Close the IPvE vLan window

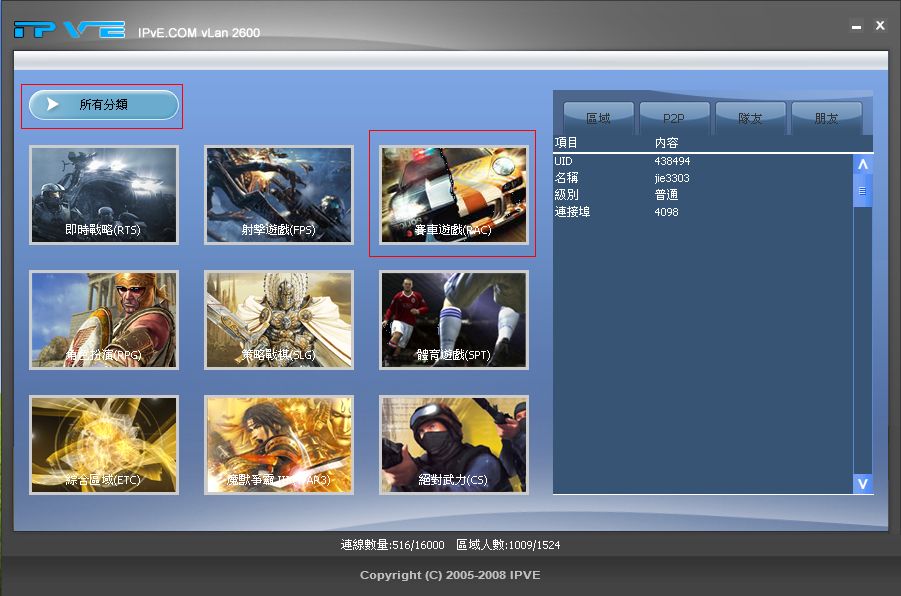pyautogui.click(x=880, y=25)
